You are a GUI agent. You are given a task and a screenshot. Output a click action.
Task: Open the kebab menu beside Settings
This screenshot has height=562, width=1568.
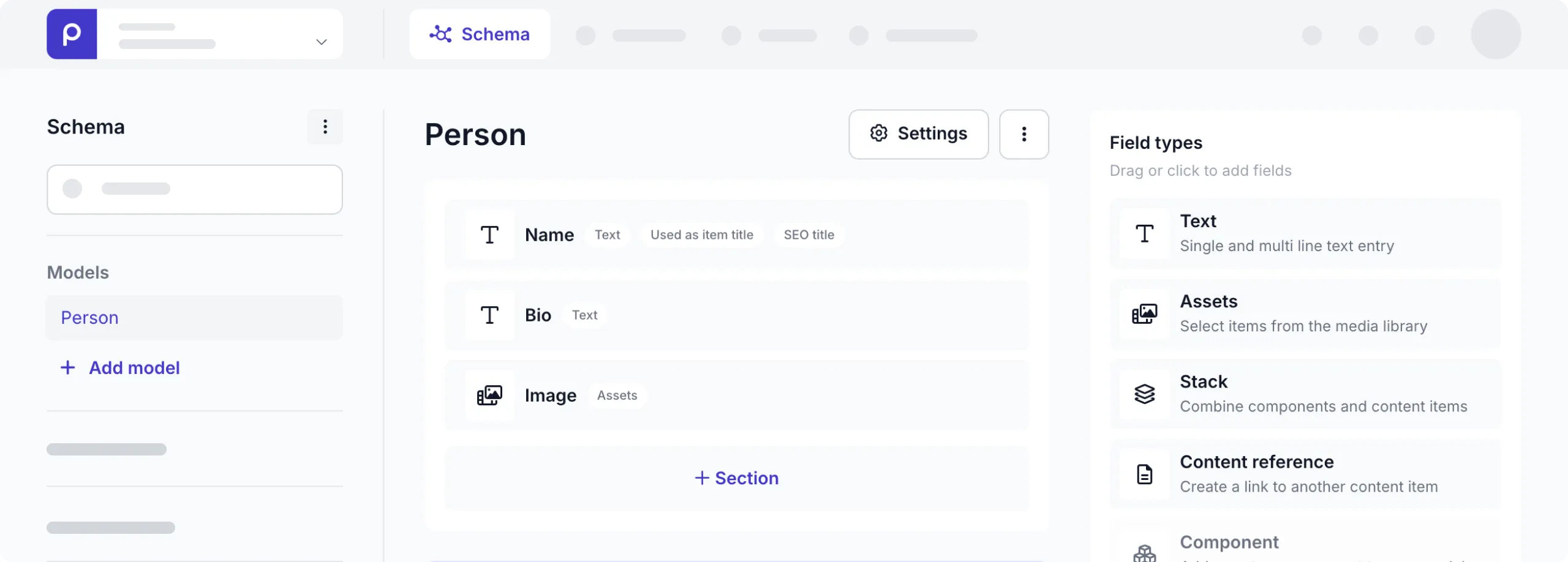1023,134
